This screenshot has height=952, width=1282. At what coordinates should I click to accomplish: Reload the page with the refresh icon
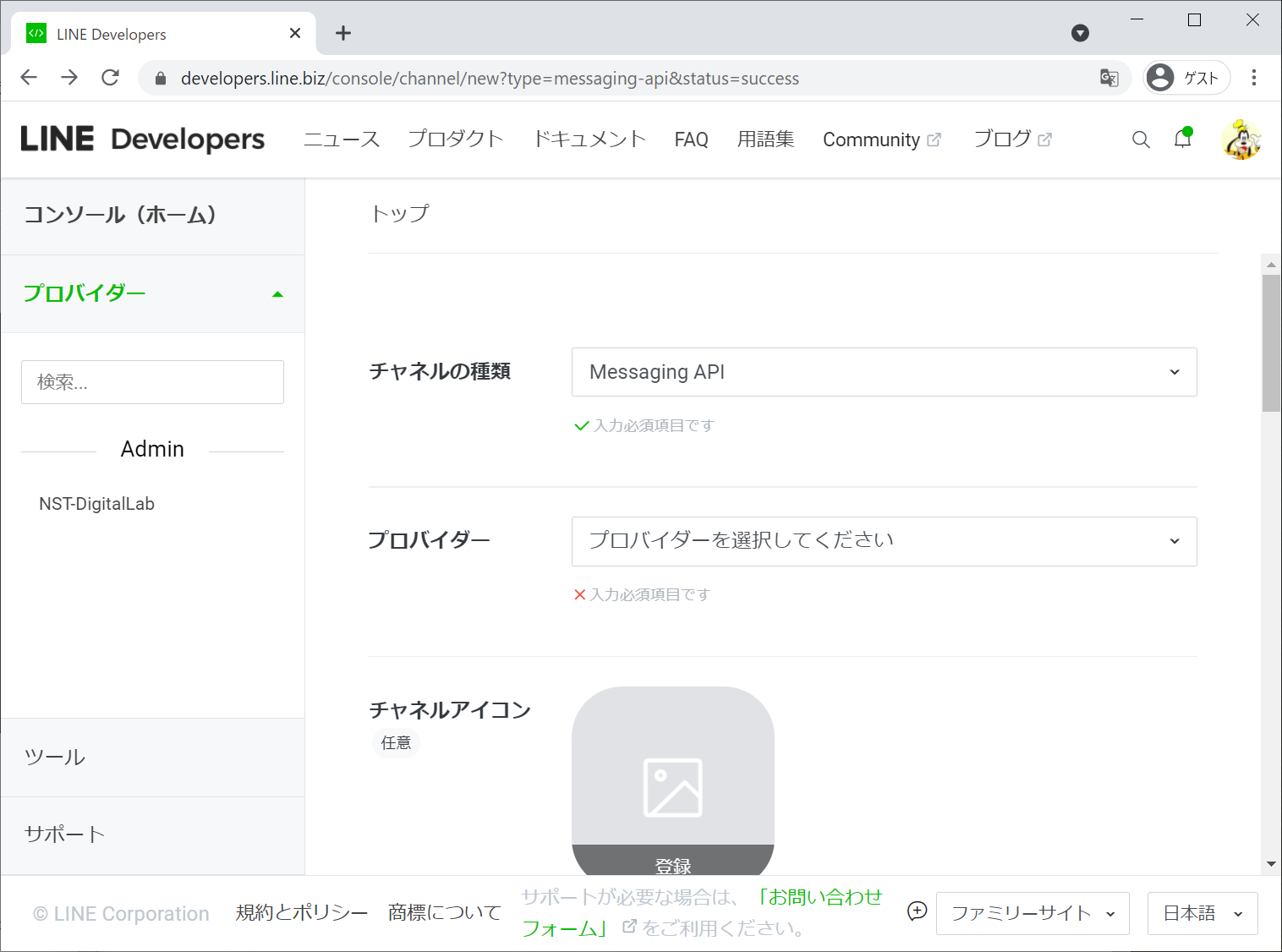point(110,78)
